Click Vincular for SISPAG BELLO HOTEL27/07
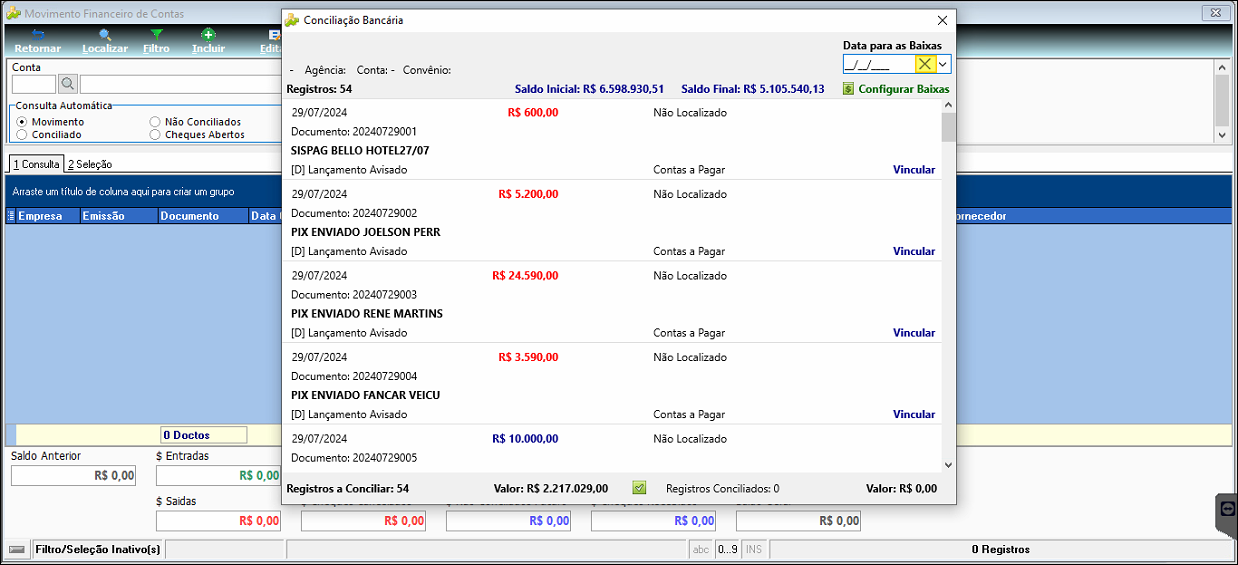Viewport: 1238px width, 565px height. pyautogui.click(x=914, y=170)
